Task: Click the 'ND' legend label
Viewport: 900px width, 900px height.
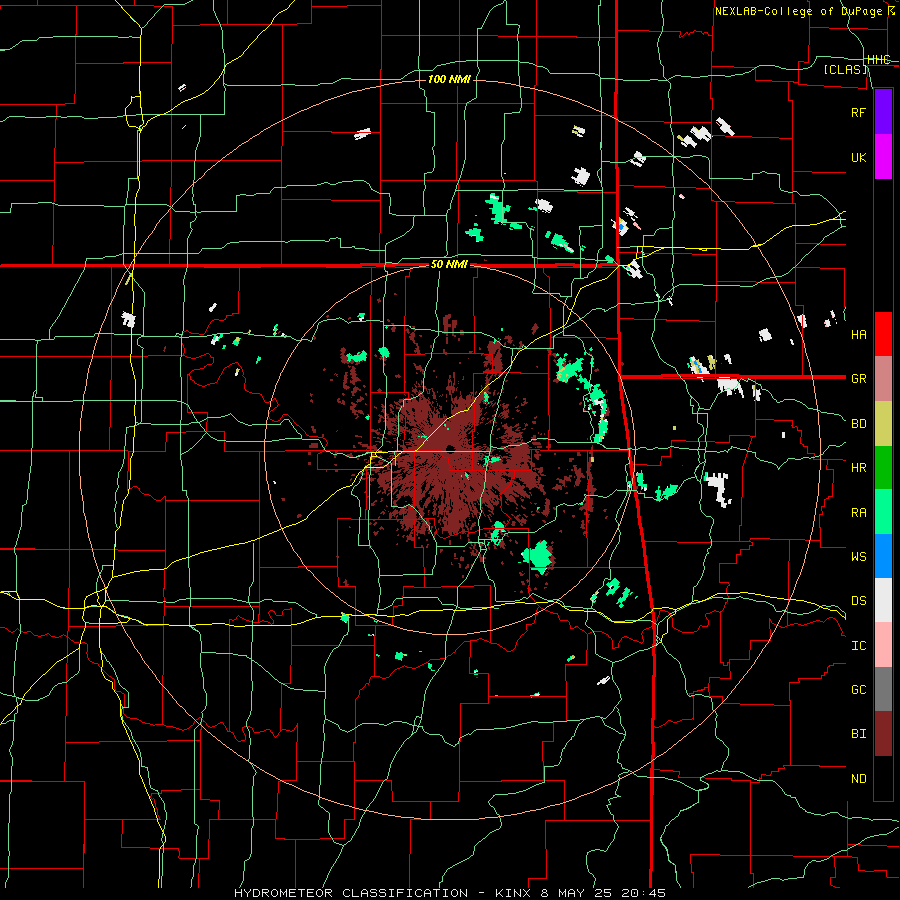Action: (x=858, y=779)
